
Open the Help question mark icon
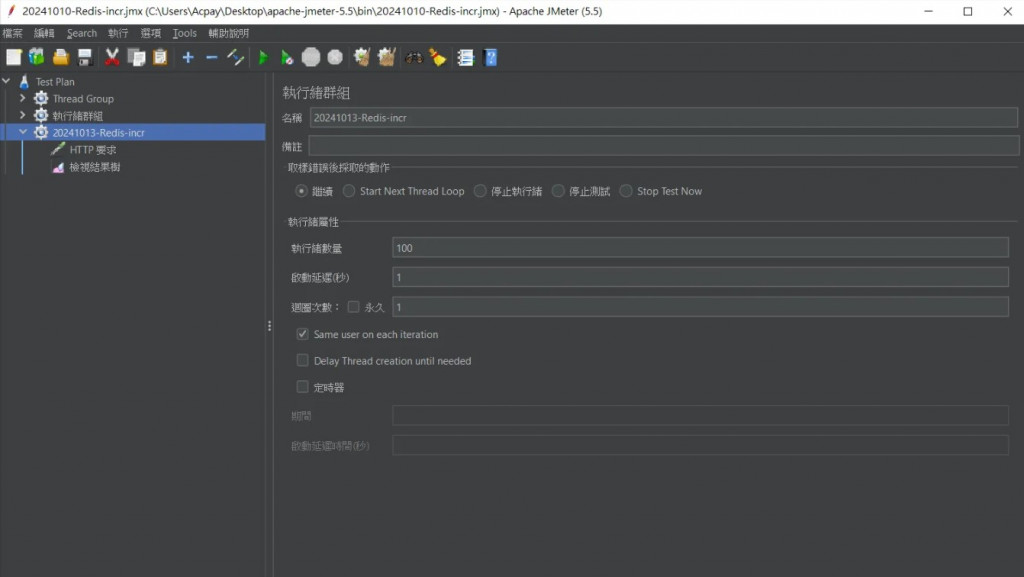coord(490,57)
